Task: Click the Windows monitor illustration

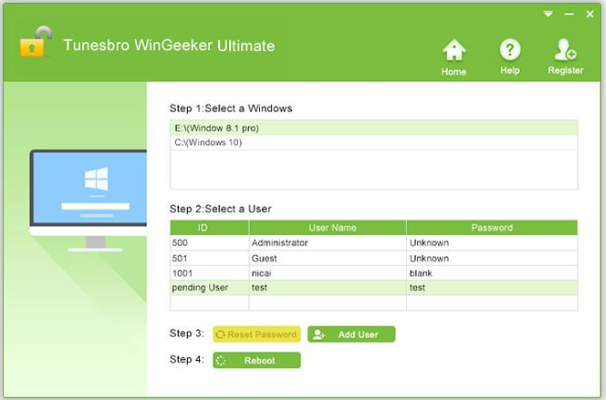Action: pyautogui.click(x=88, y=201)
